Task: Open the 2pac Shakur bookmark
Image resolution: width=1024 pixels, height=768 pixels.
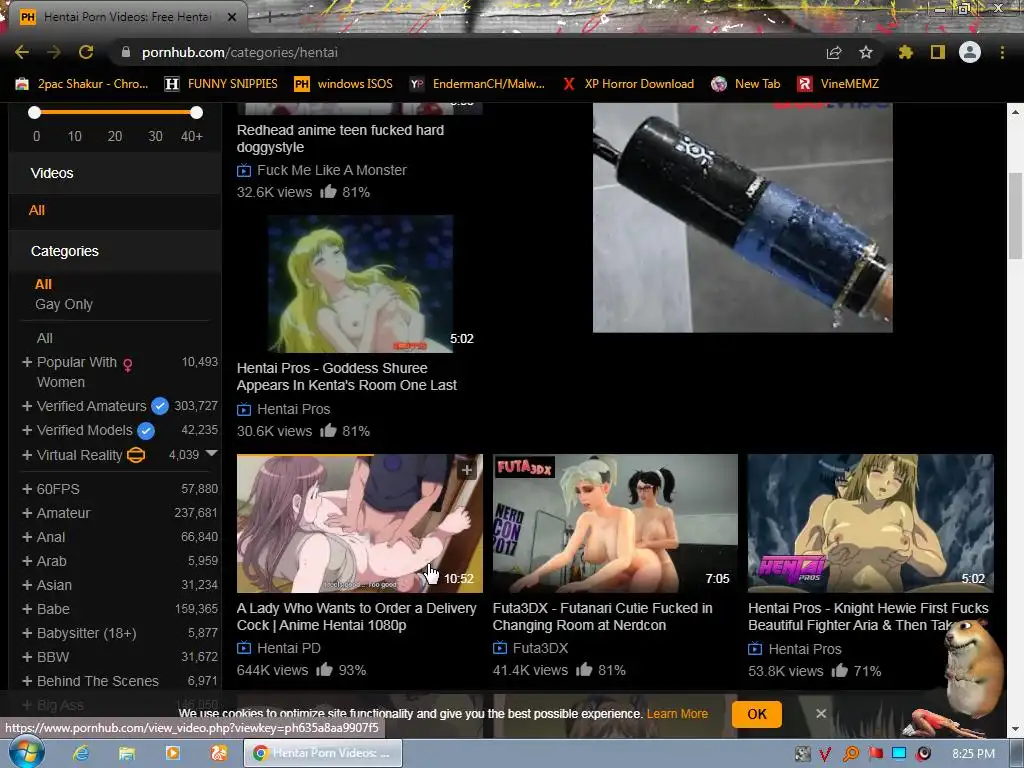Action: point(82,84)
